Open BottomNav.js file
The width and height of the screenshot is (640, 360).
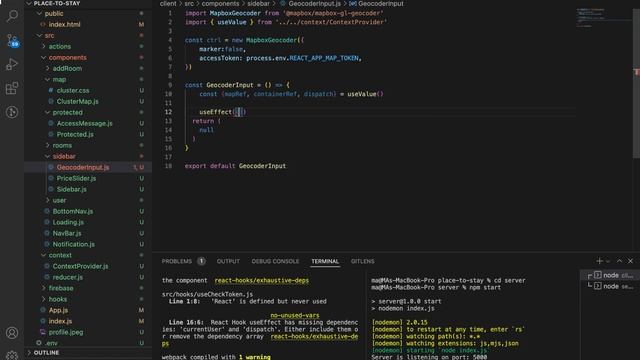coord(73,211)
